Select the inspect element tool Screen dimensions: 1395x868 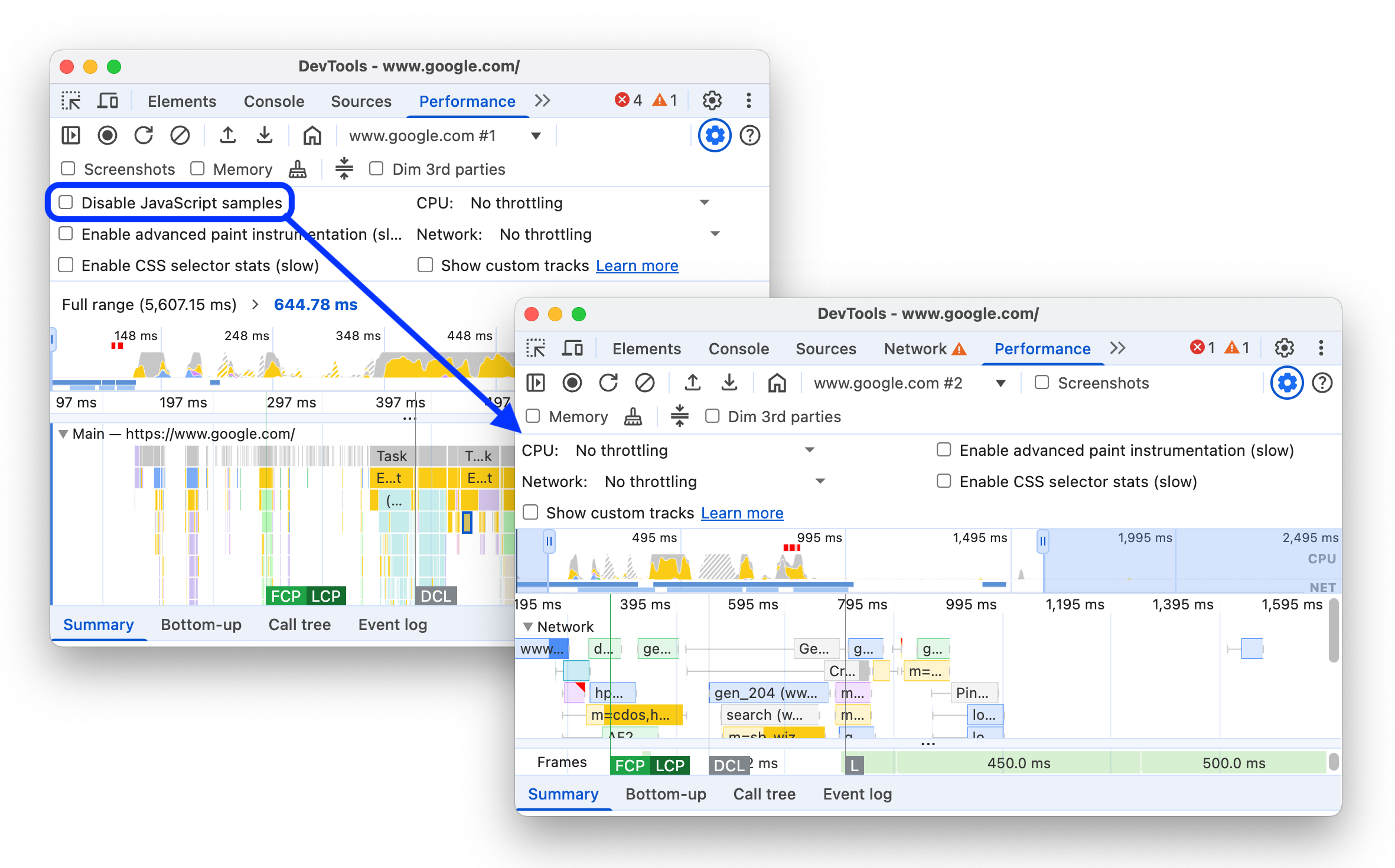point(536,348)
